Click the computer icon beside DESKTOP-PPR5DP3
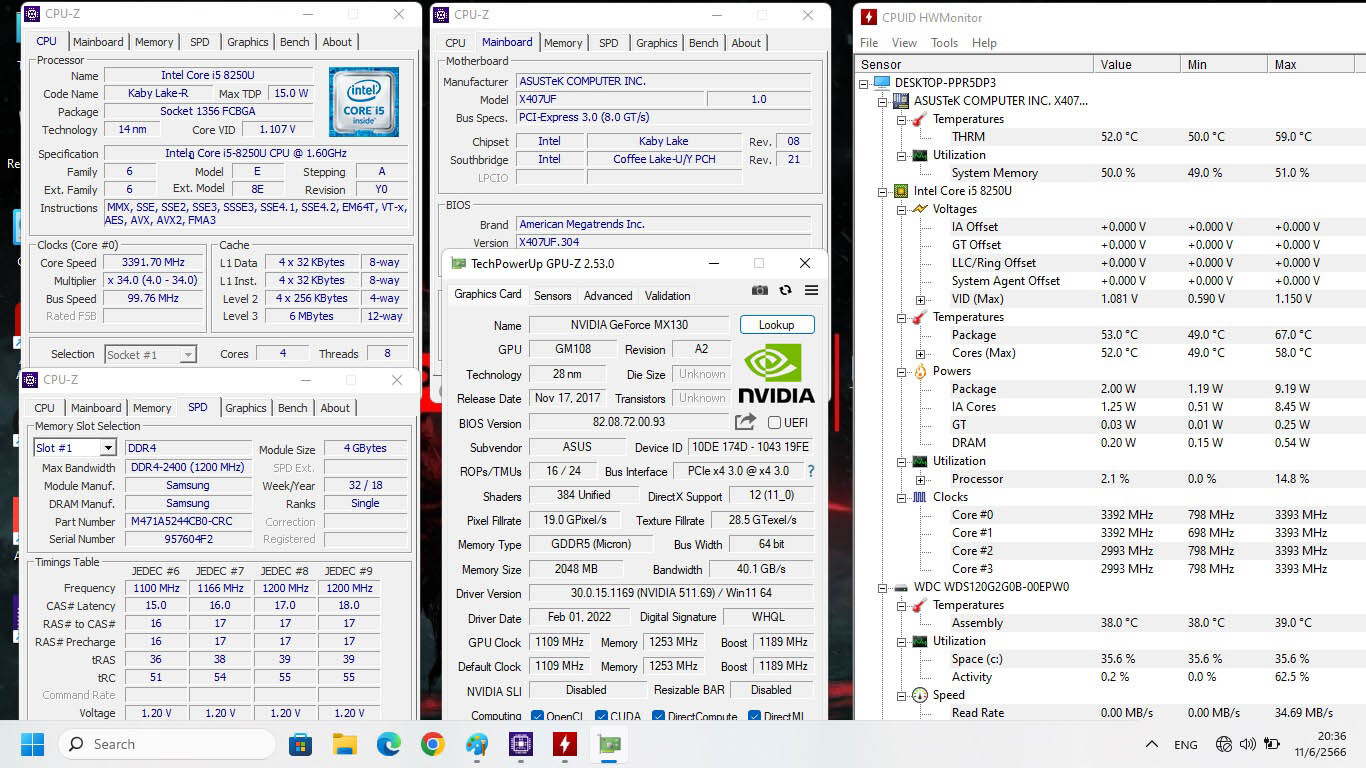This screenshot has width=1366, height=768. point(881,82)
